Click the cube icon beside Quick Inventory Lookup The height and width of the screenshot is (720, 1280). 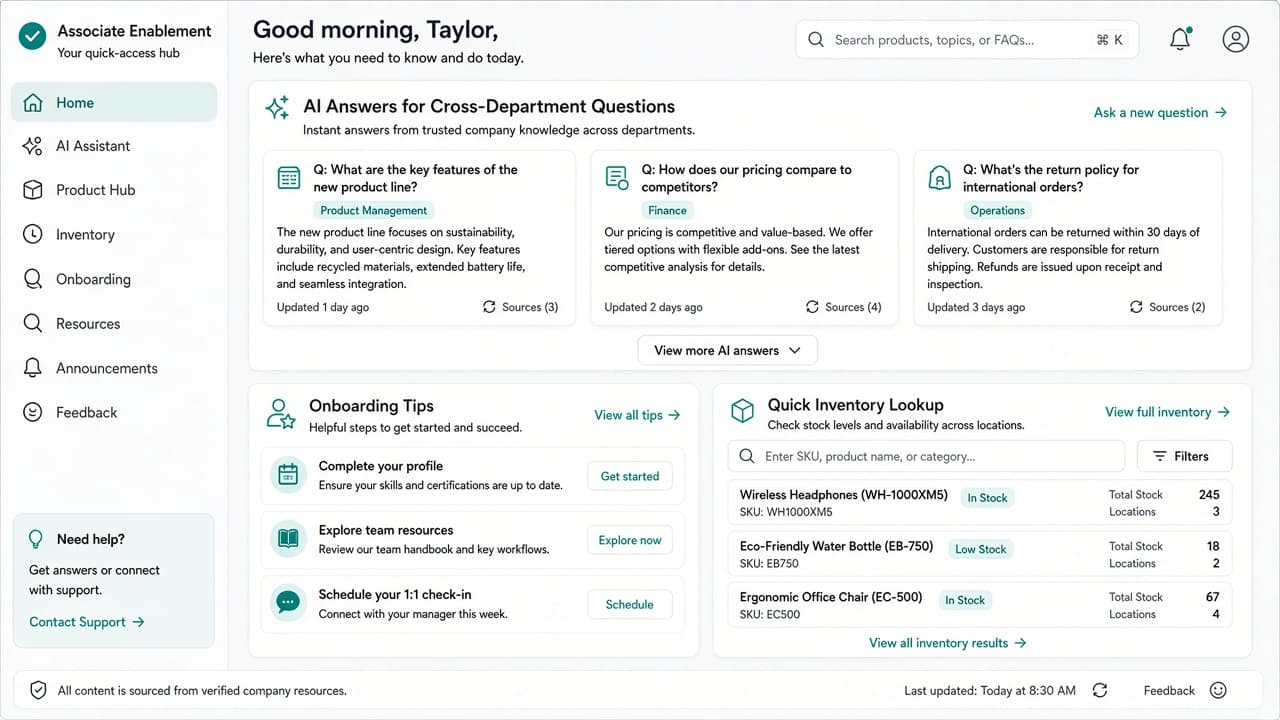pyautogui.click(x=742, y=411)
